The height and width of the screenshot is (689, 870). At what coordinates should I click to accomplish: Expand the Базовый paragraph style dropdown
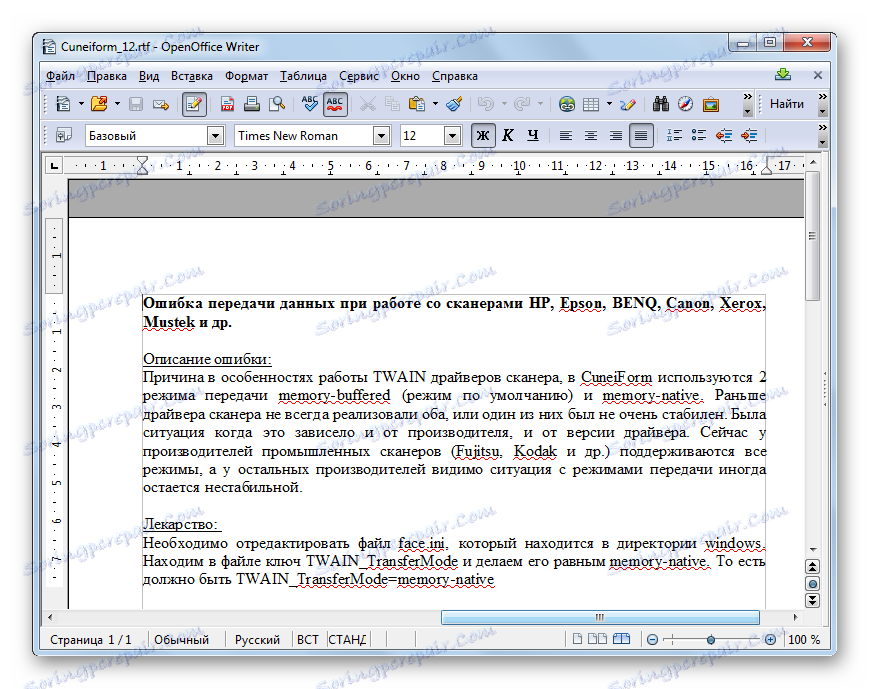point(215,135)
